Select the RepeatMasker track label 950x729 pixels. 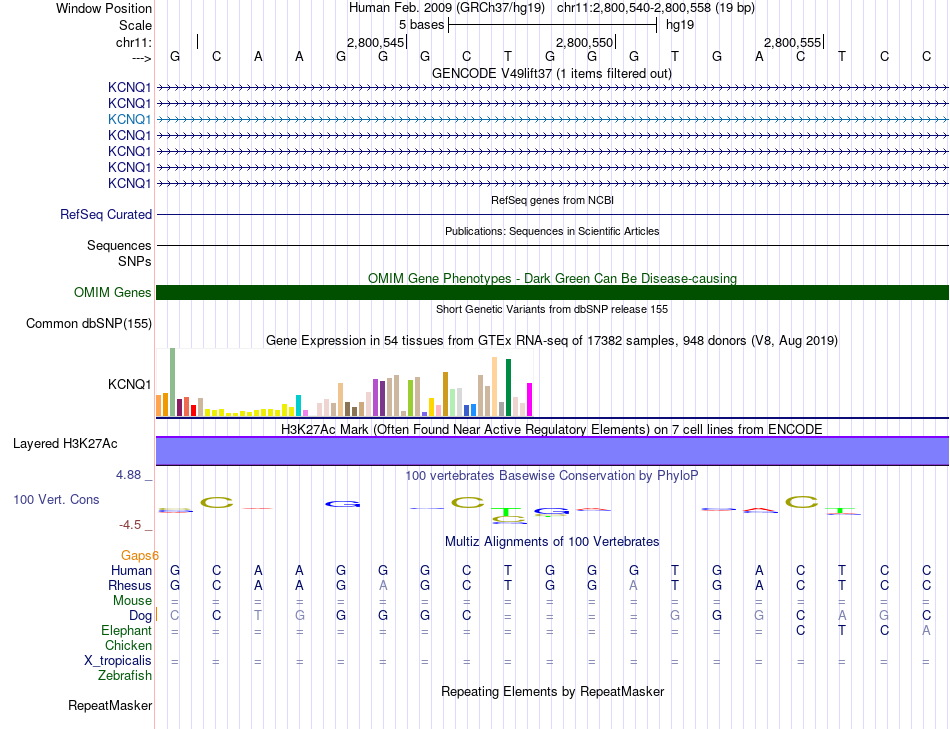pyautogui.click(x=110, y=706)
